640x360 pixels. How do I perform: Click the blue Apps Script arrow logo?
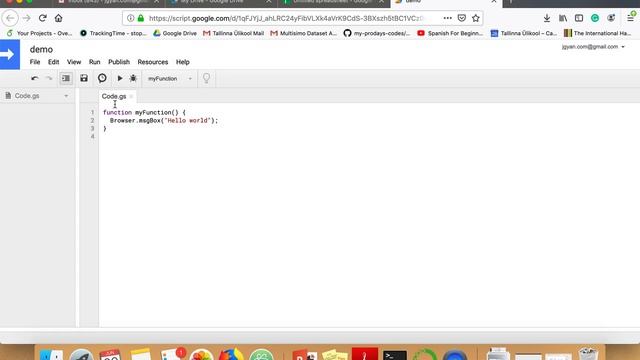click(x=10, y=54)
